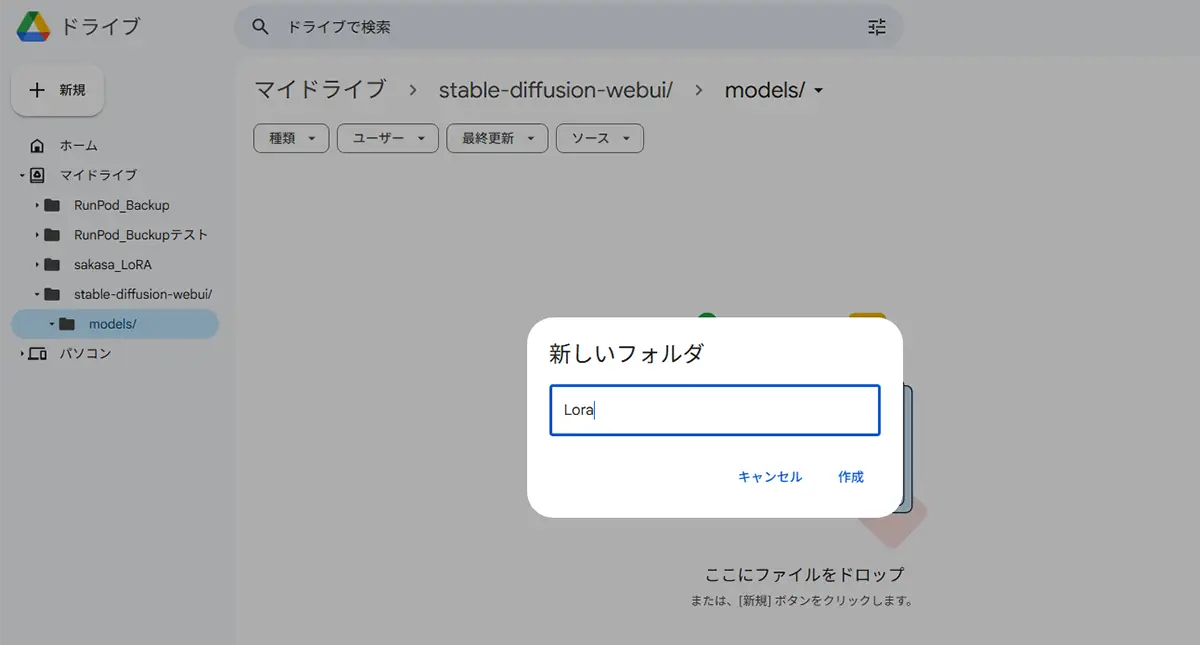The height and width of the screenshot is (645, 1200).
Task: Click the パソコン computers icon
Action: pyautogui.click(x=37, y=354)
